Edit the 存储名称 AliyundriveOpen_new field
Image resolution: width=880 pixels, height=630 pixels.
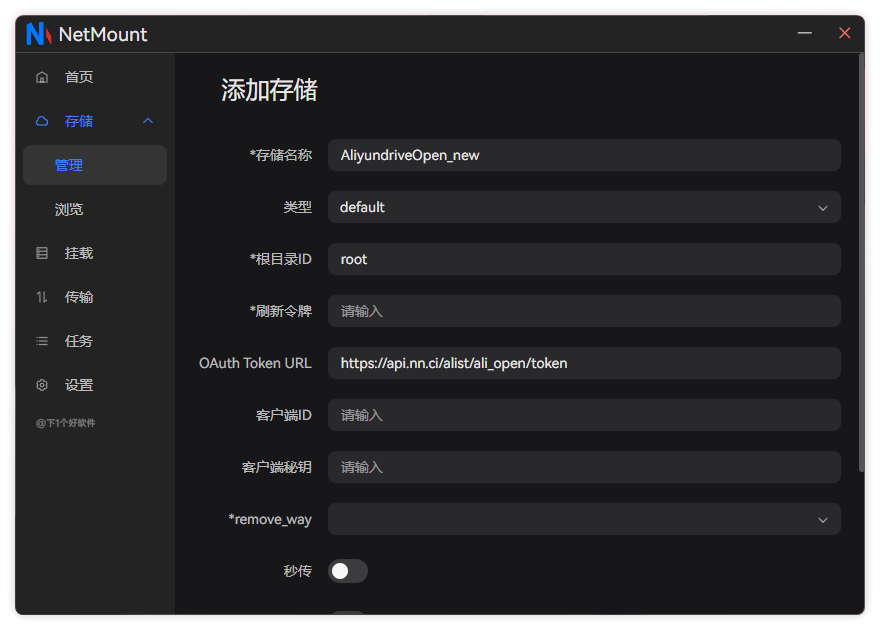pyautogui.click(x=584, y=155)
